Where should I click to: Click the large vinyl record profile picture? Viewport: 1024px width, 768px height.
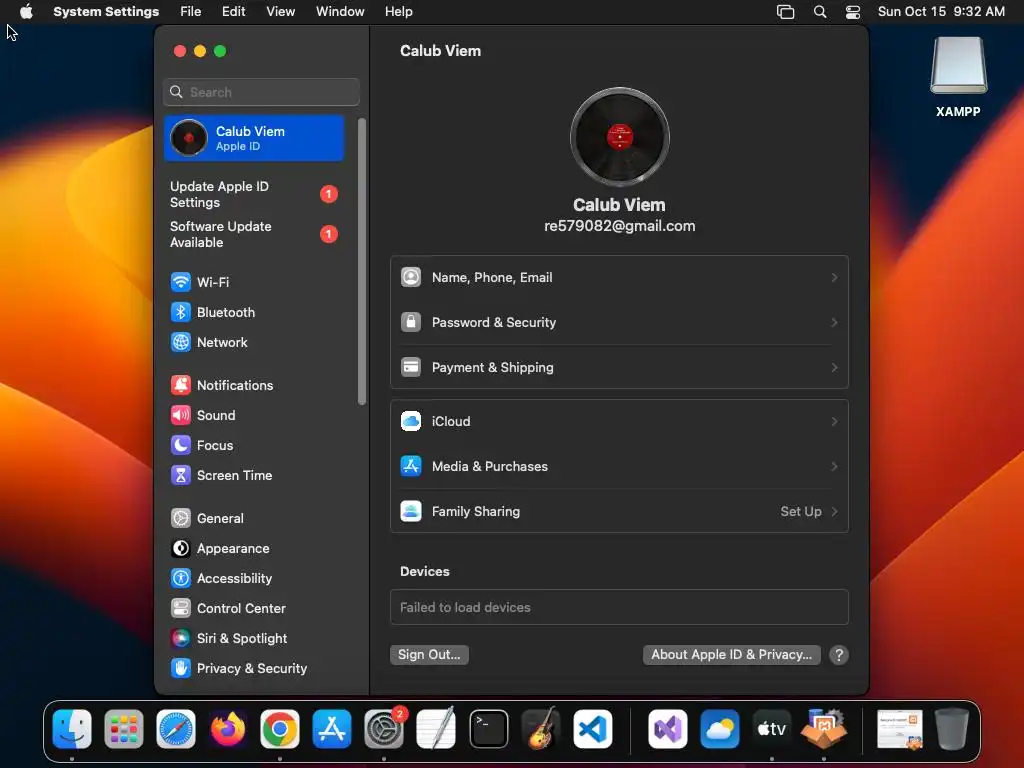point(620,137)
